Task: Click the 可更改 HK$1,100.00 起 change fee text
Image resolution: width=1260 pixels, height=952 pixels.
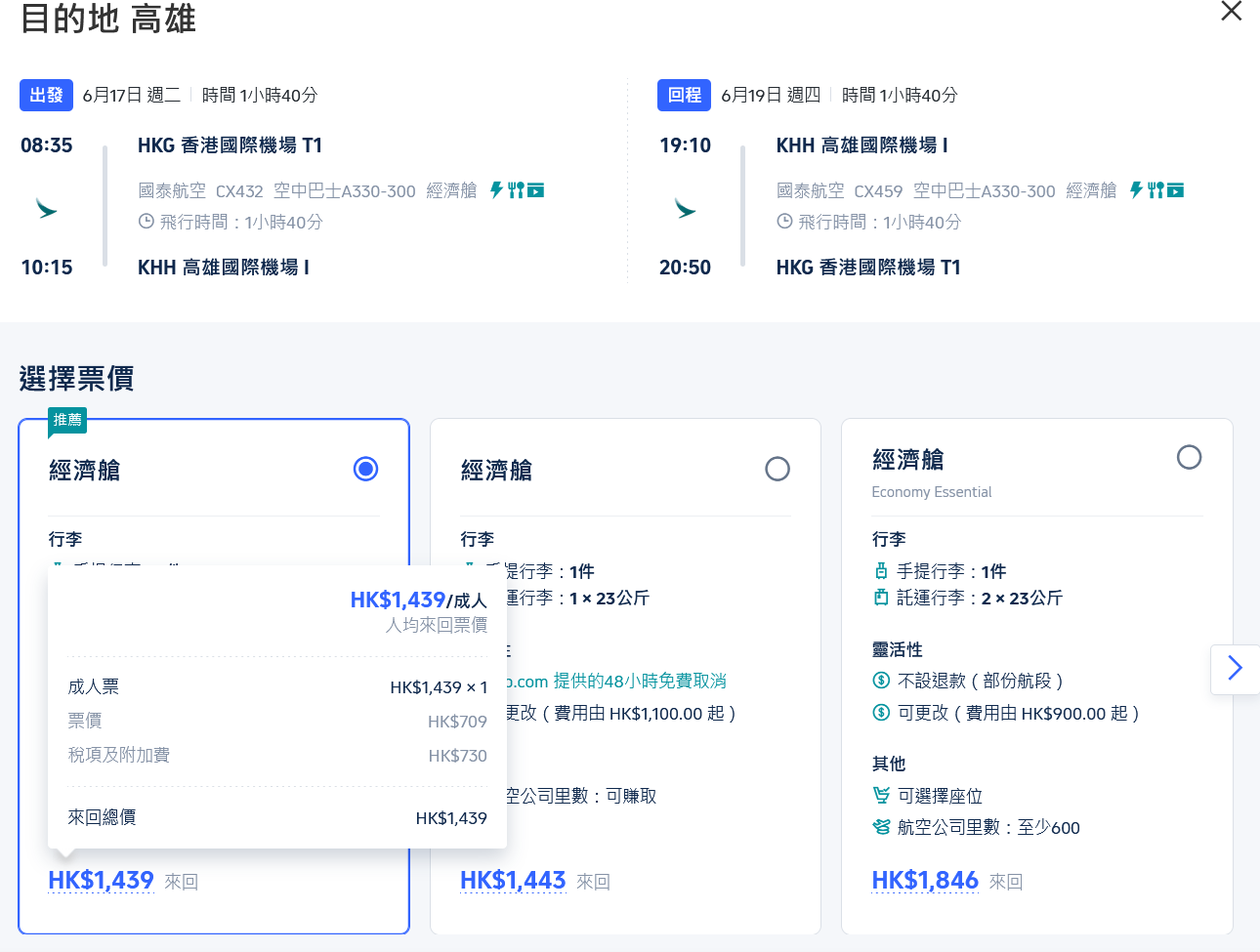Action: tap(620, 714)
